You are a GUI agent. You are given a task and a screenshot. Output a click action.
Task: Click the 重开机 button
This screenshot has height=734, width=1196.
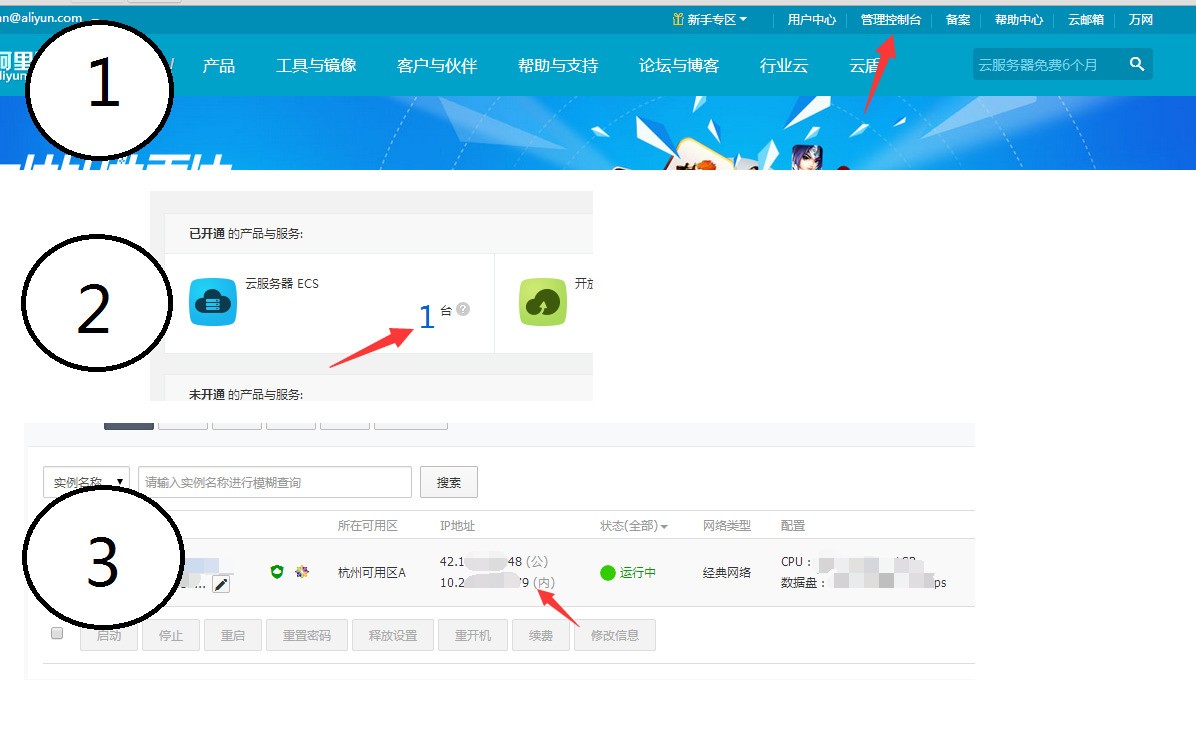(473, 635)
